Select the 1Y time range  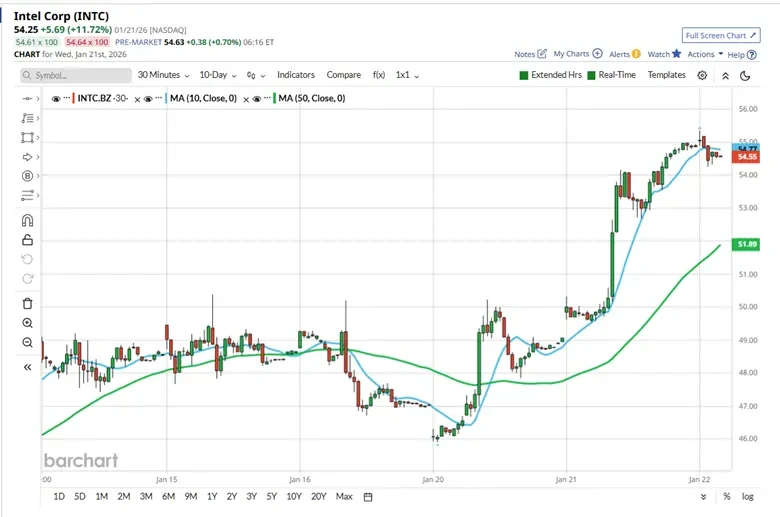click(212, 497)
